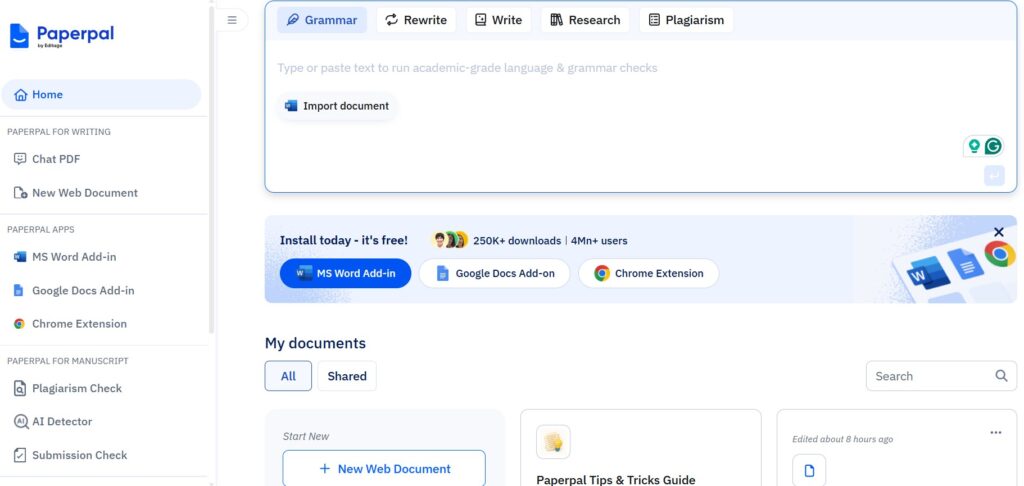Click the 'Install today - it's free!' text
This screenshot has height=486, width=1024.
[344, 240]
